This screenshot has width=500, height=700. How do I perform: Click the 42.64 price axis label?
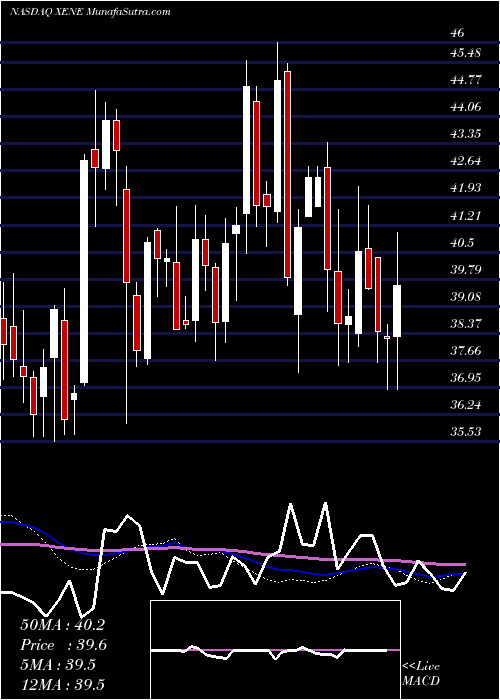[x=466, y=161]
